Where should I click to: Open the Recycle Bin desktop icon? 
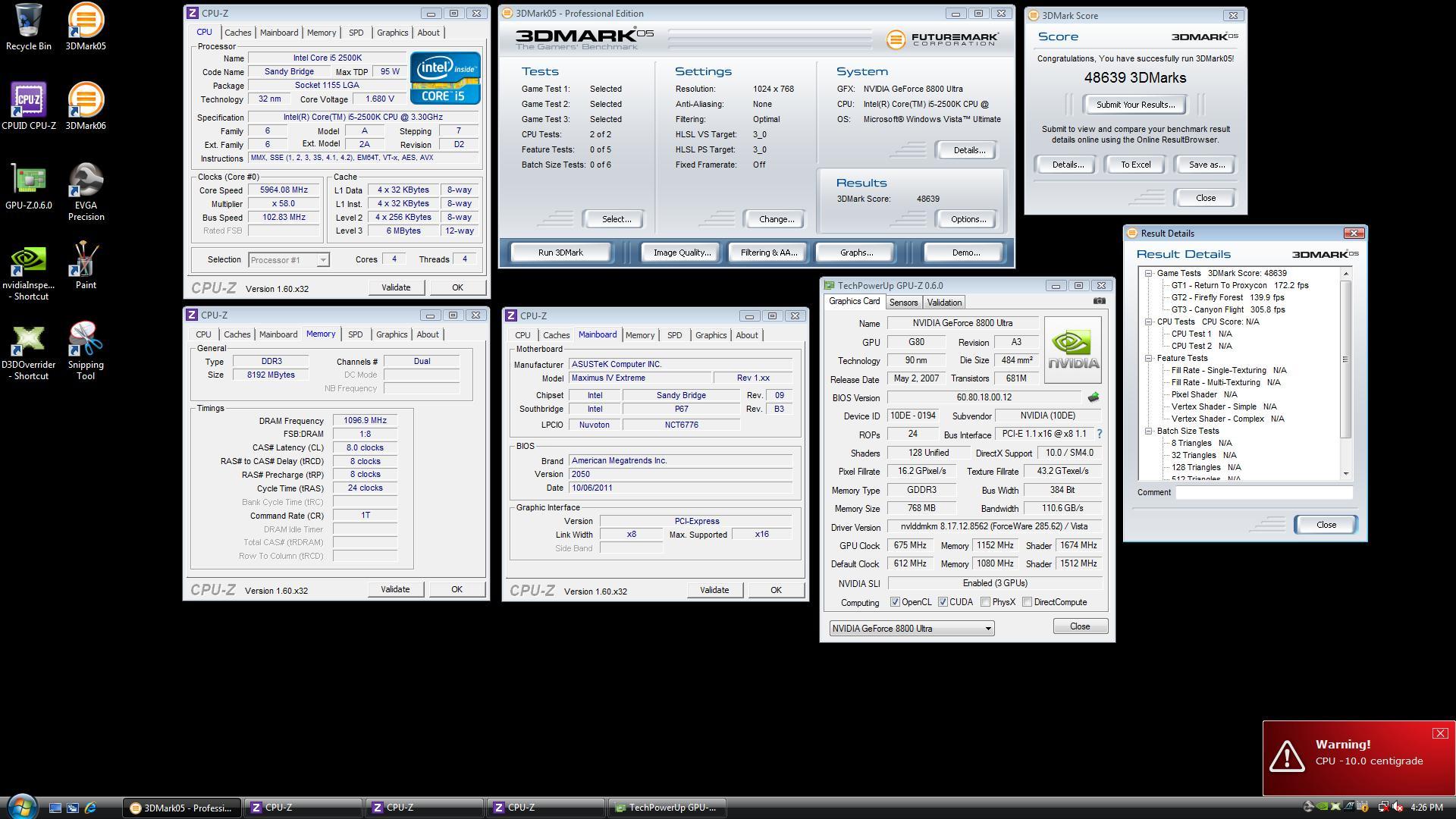[28, 27]
